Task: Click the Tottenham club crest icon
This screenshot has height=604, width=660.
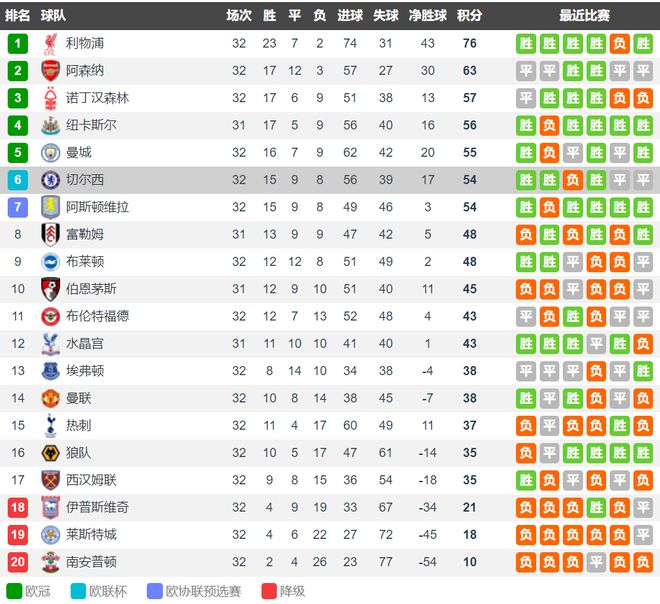Action: click(50, 425)
